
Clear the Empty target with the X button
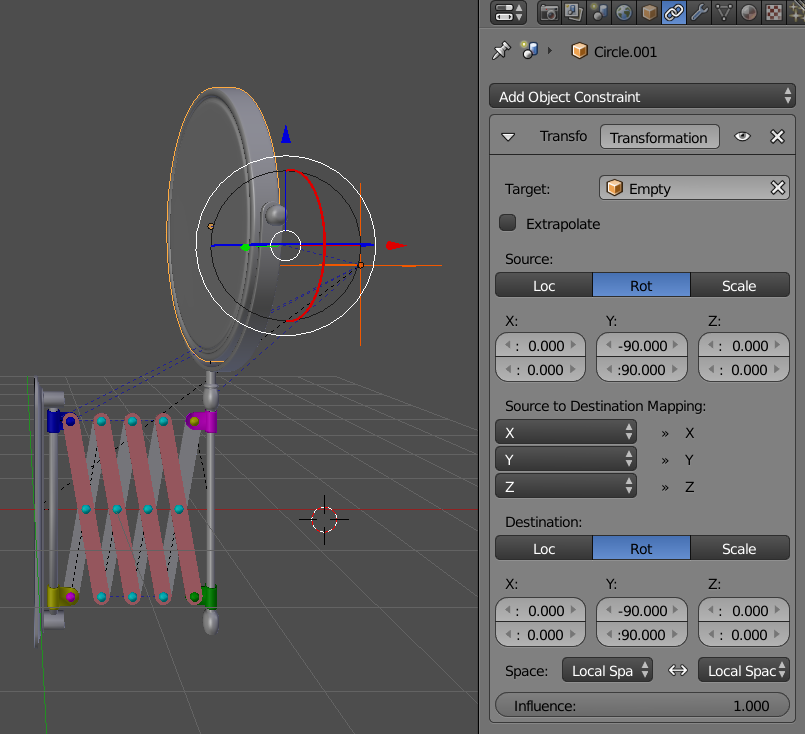[x=777, y=187]
